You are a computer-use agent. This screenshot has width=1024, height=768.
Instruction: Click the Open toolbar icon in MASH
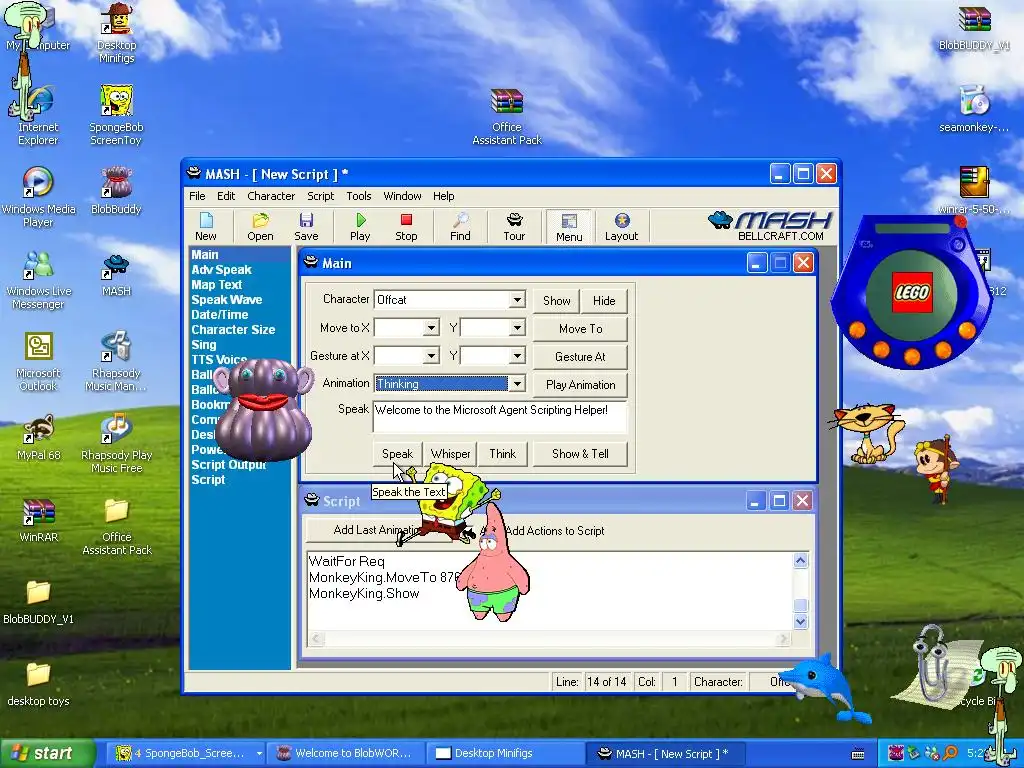pos(260,227)
